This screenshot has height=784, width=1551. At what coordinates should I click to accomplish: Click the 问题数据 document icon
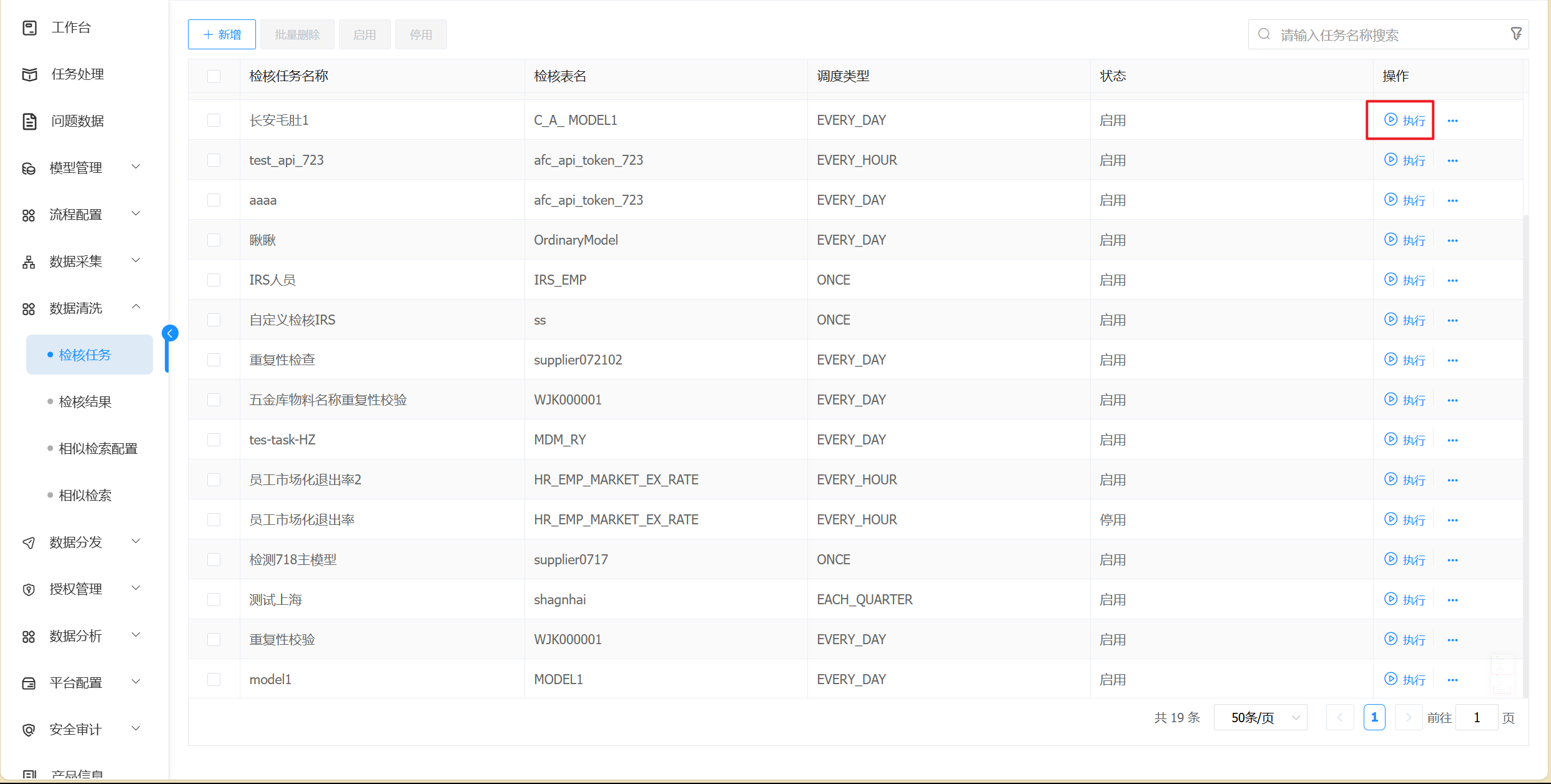pyautogui.click(x=29, y=121)
